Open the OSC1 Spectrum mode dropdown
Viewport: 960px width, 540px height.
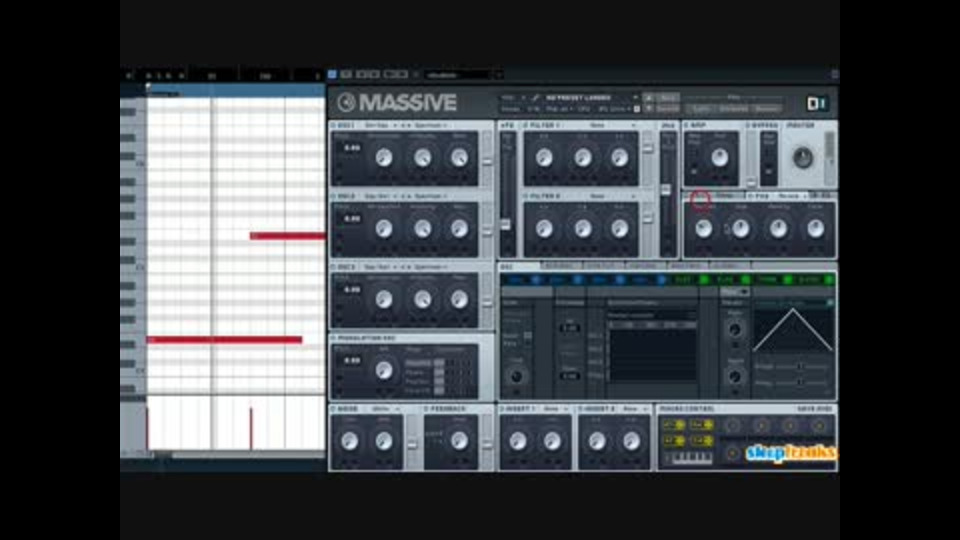[x=432, y=126]
